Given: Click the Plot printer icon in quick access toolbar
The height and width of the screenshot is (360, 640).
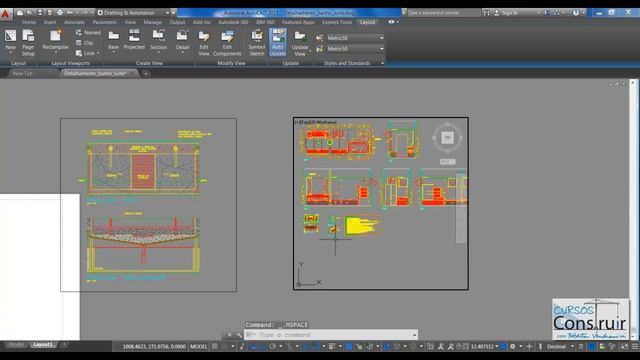Looking at the screenshot, I should [x=60, y=13].
